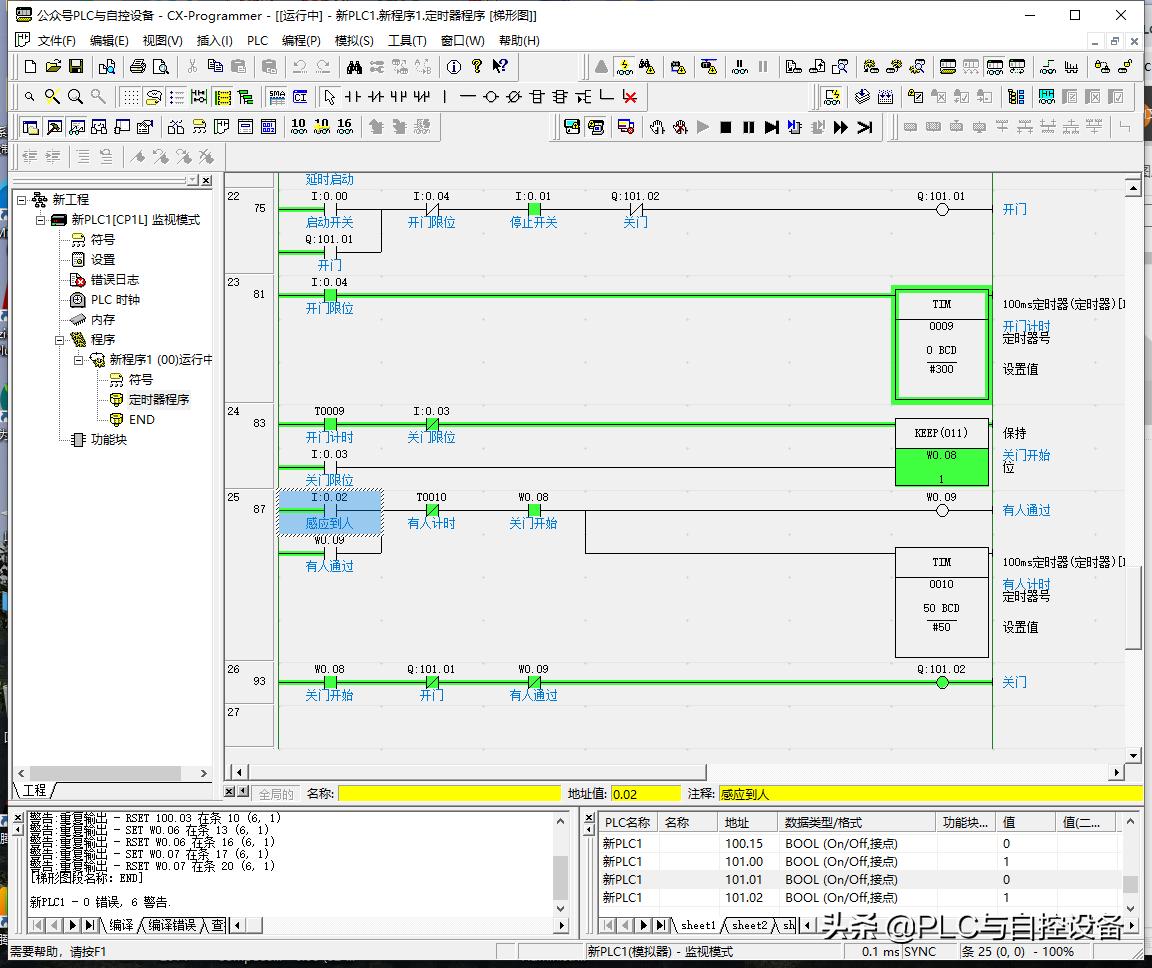Image resolution: width=1152 pixels, height=968 pixels.
Task: Click the 注释 field showing 感应到人
Action: pos(931,794)
